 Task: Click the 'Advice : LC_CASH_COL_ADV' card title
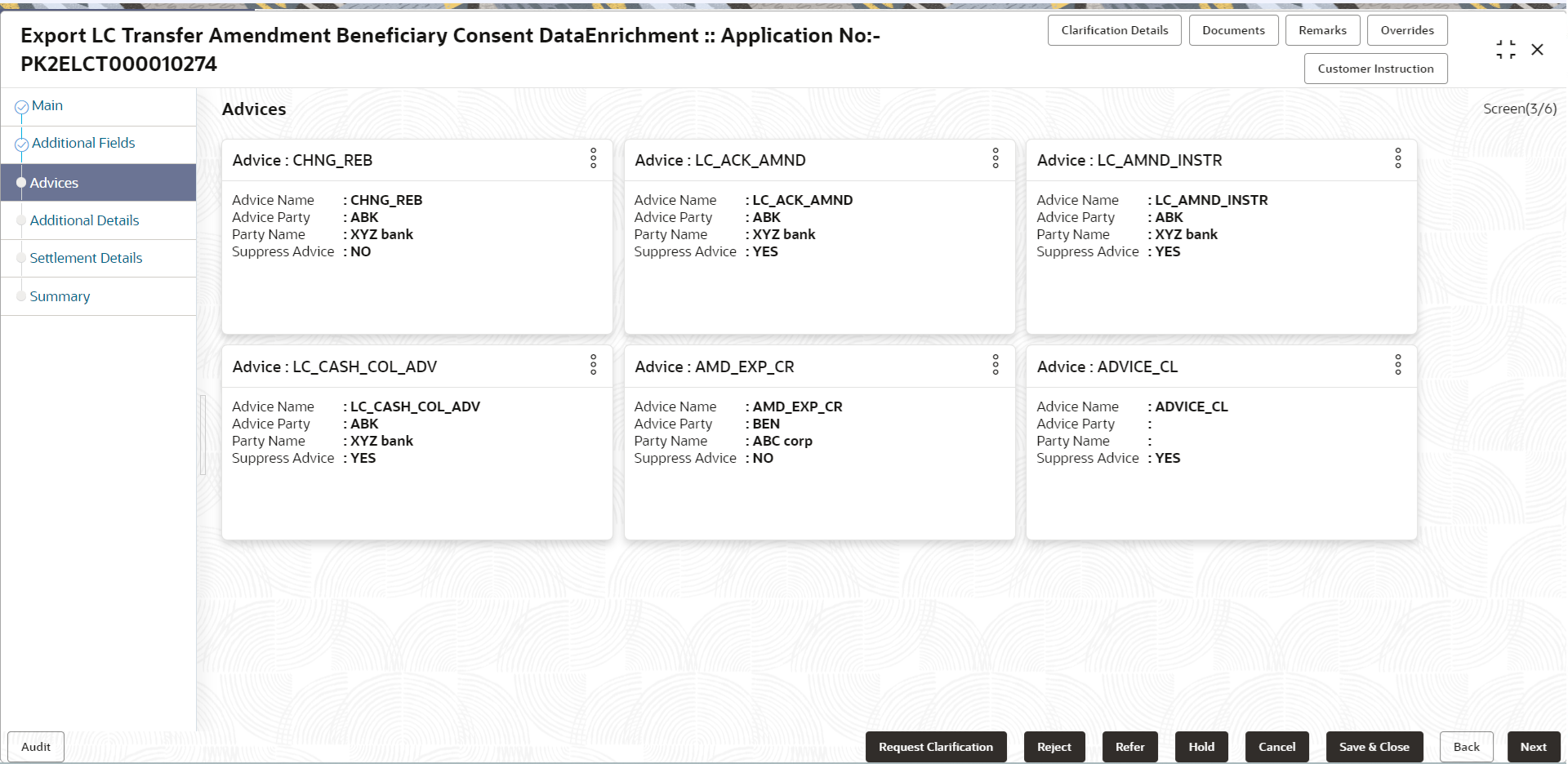335,367
